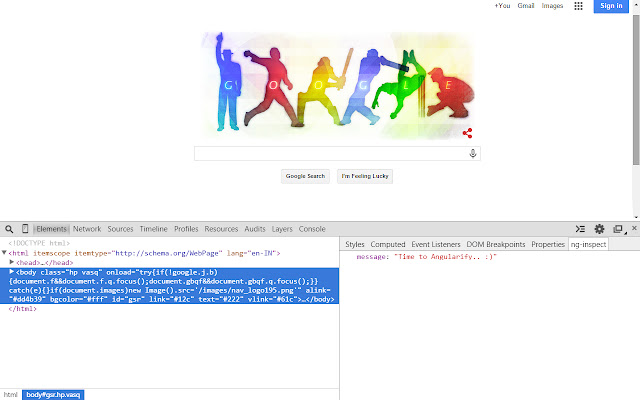Switch to the Network tab
The image size is (640, 400).
pyautogui.click(x=87, y=229)
